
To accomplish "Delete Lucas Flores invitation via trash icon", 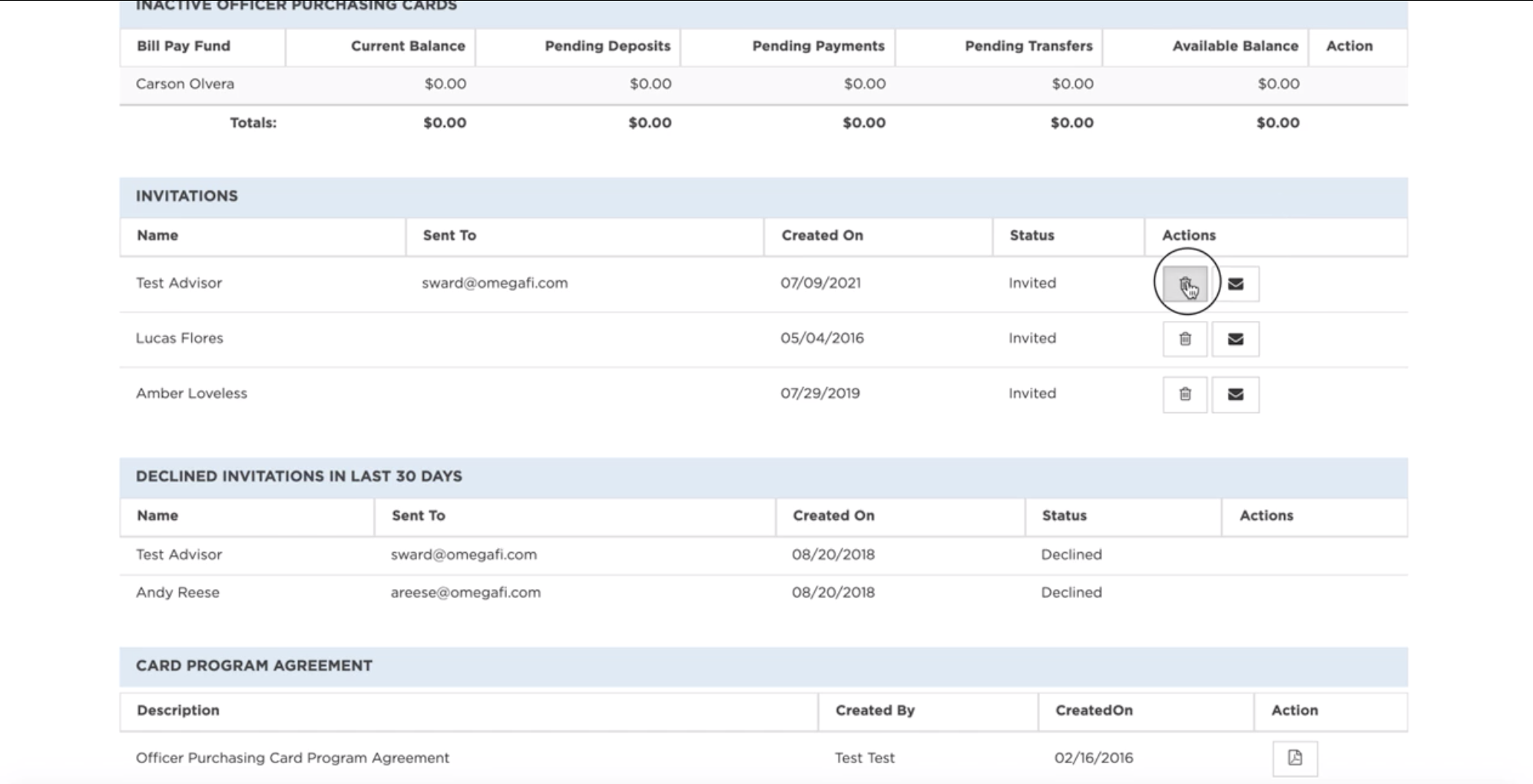I will [x=1185, y=339].
